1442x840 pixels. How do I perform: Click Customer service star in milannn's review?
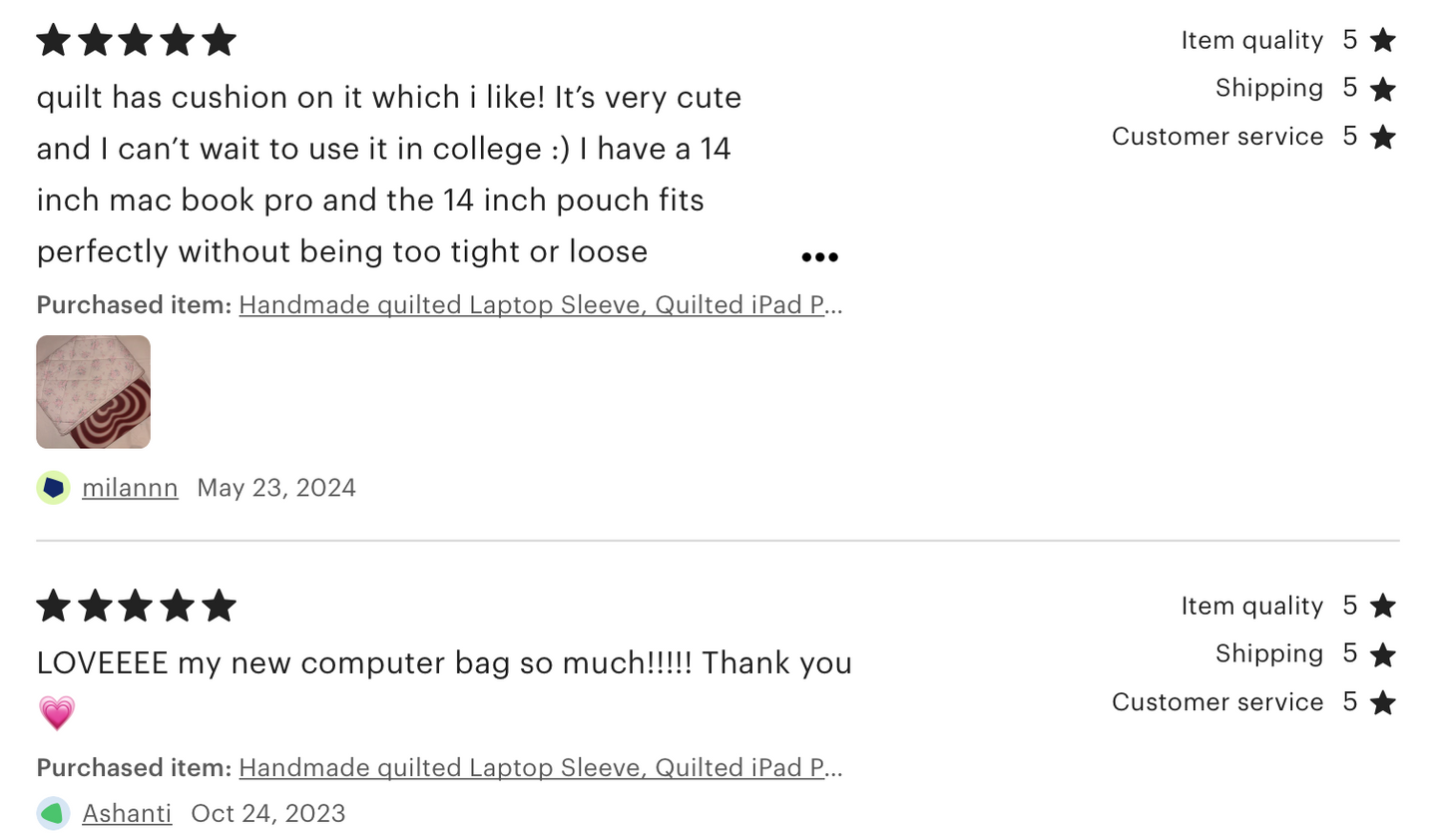click(x=1382, y=137)
